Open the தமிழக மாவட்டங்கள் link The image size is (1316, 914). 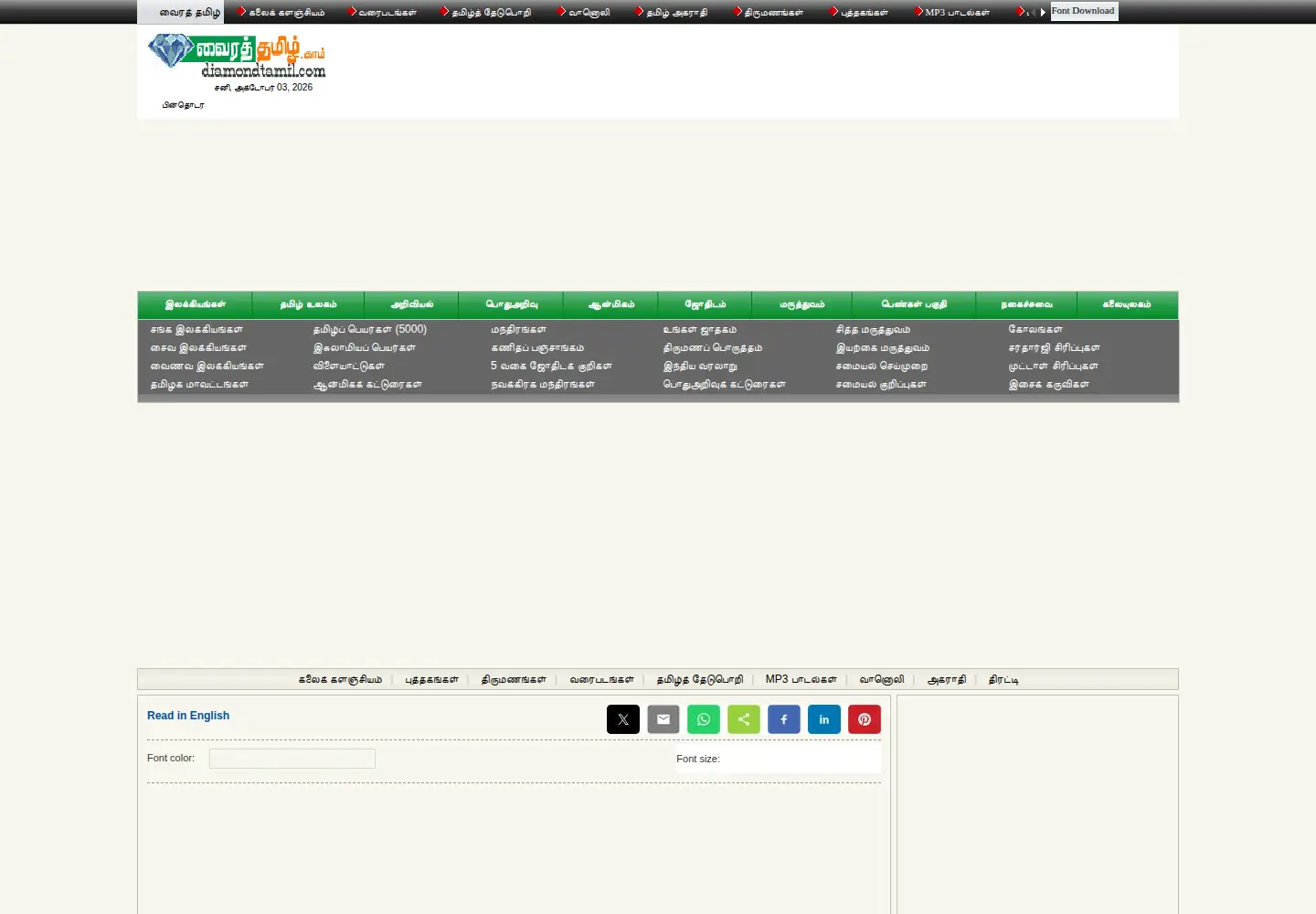pyautogui.click(x=199, y=384)
